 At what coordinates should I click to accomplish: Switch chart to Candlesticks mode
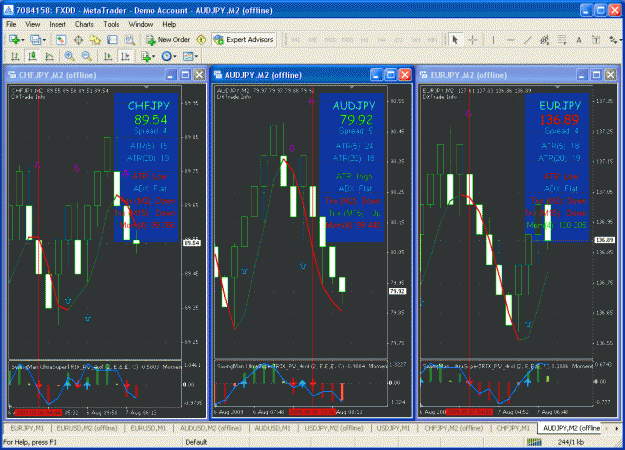[x=32, y=56]
